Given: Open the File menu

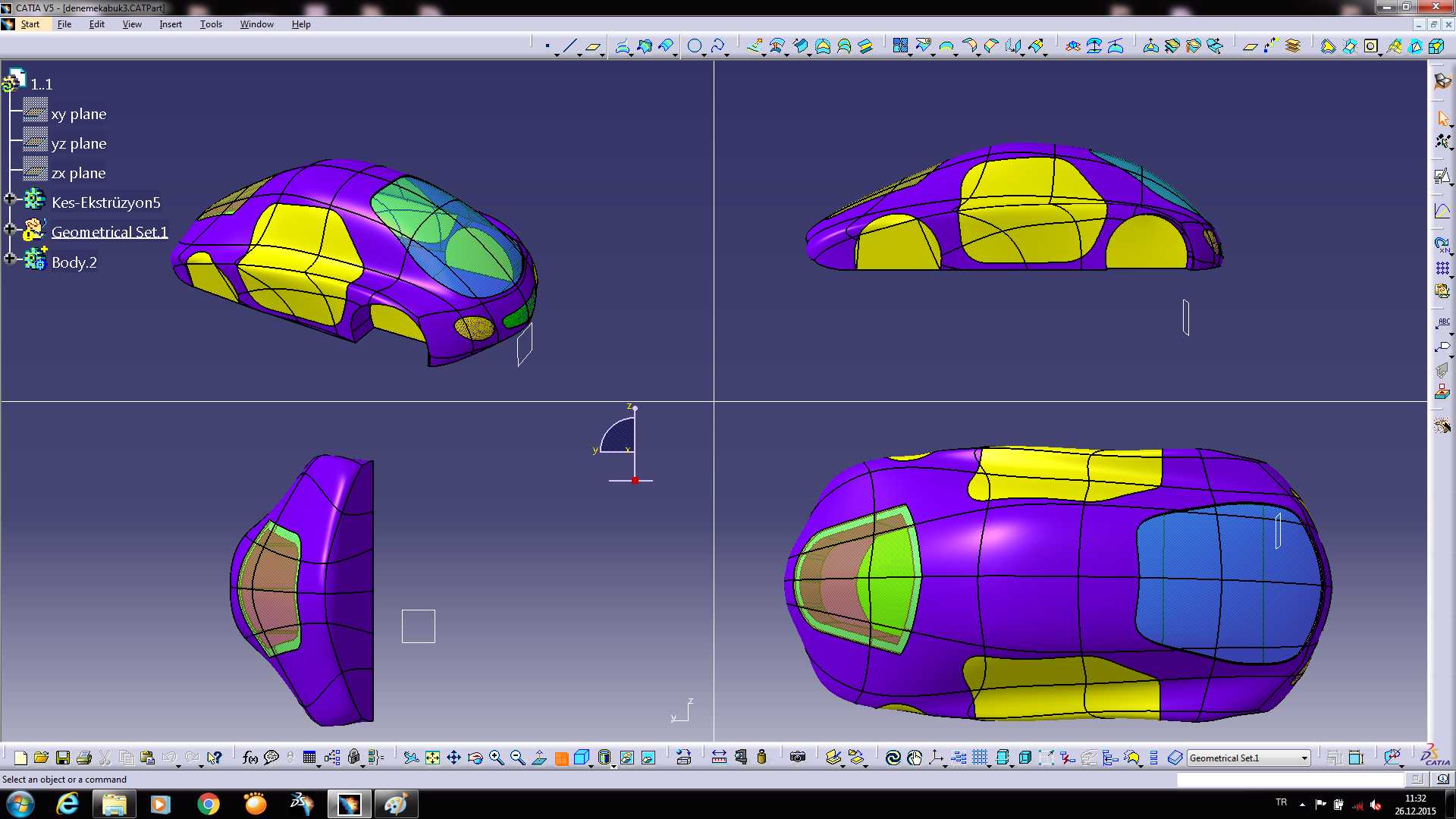Looking at the screenshot, I should [x=64, y=24].
